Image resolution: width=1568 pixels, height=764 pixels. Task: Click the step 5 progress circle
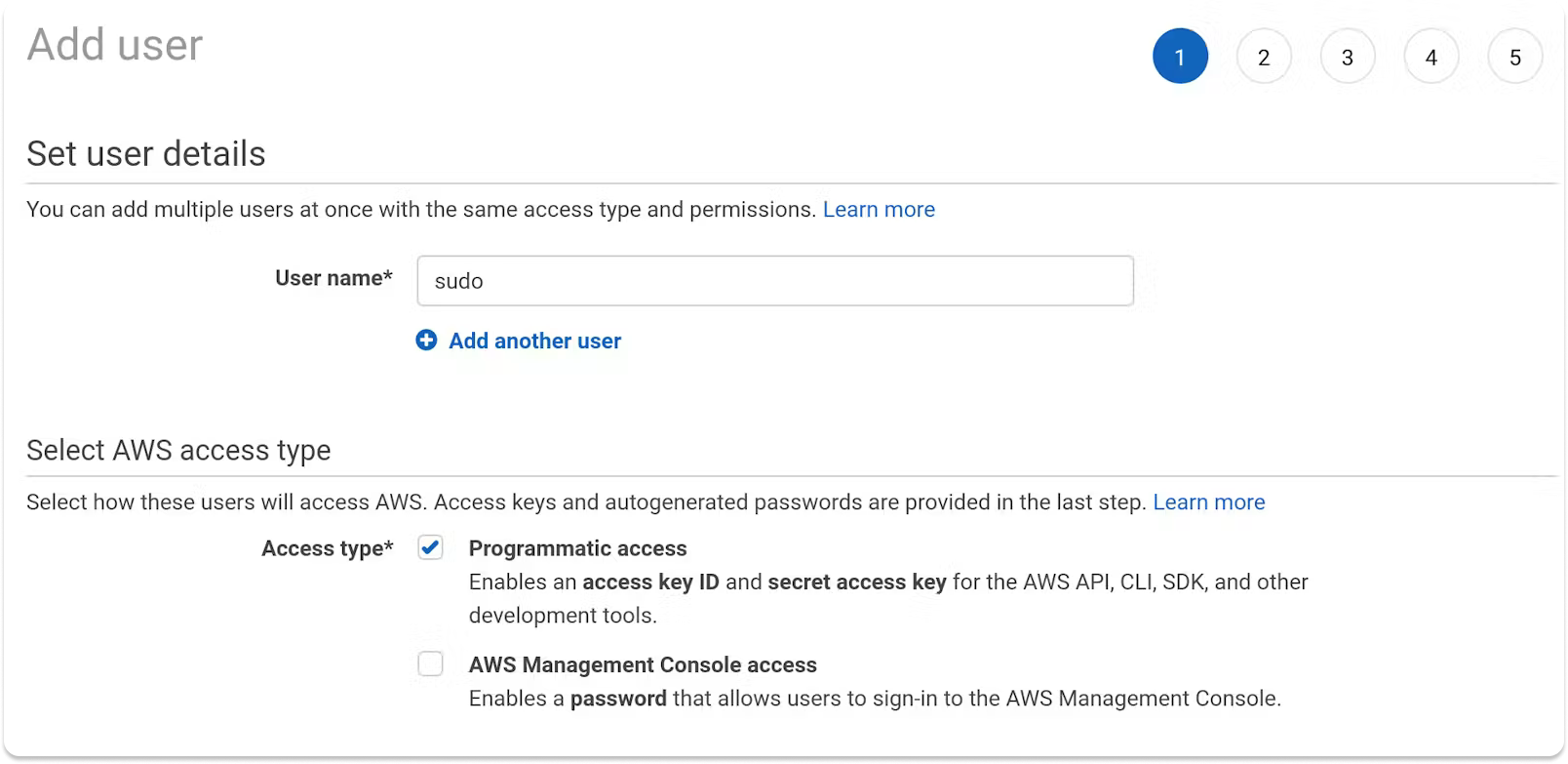point(1515,57)
